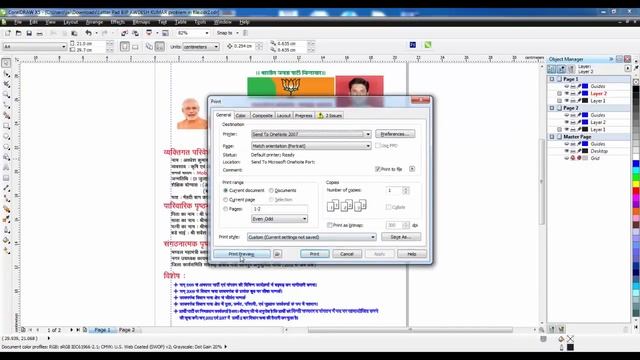Open the Effects menu
The height and width of the screenshot is (360, 640).
point(118,22)
